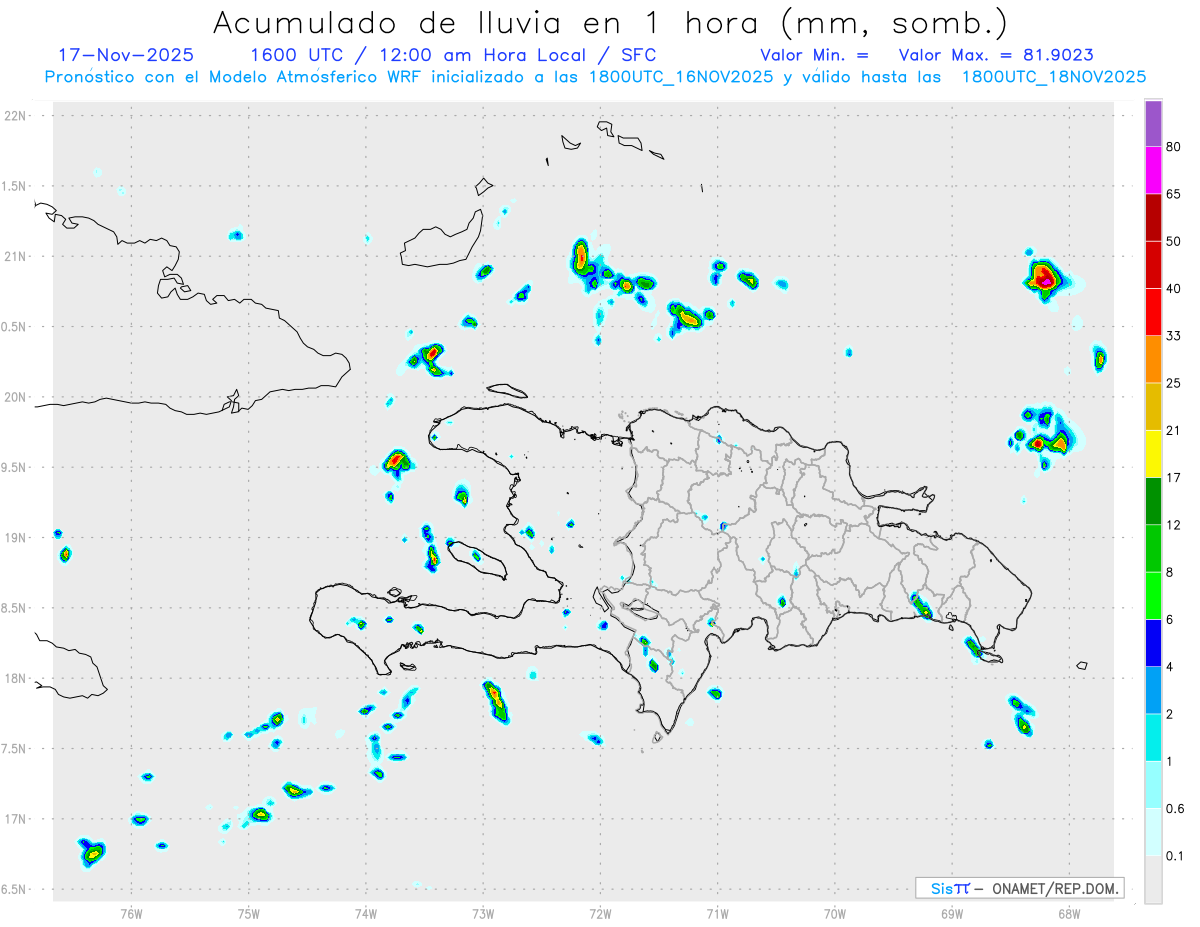The height and width of the screenshot is (927, 1200).
Task: Click the "68W" longitude label
Action: coord(1069,913)
